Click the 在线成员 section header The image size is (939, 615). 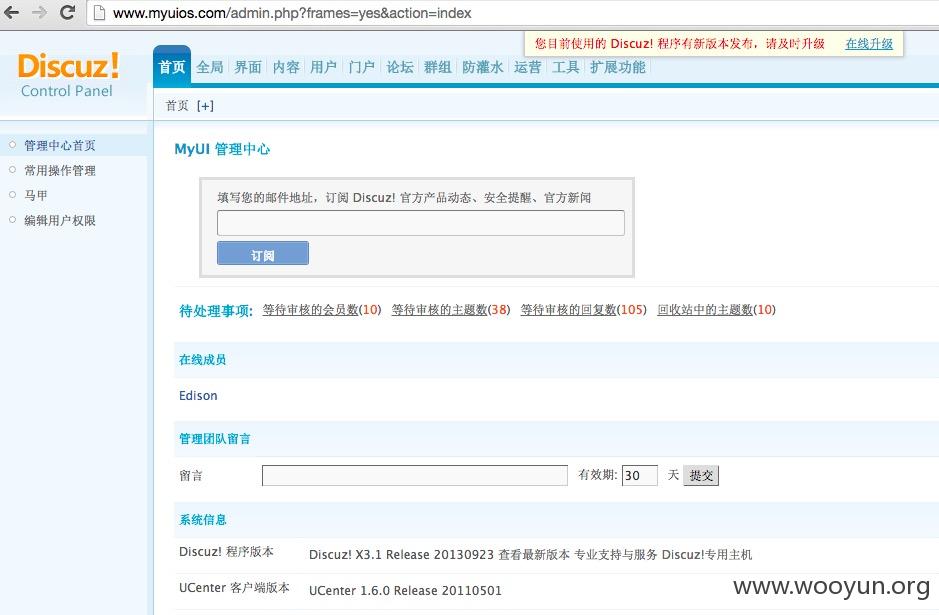click(x=202, y=360)
